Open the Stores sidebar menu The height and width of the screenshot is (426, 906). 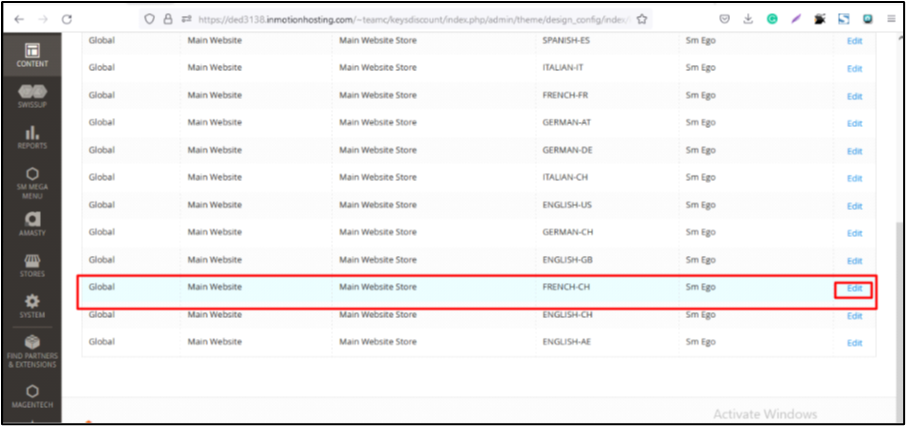(32, 265)
